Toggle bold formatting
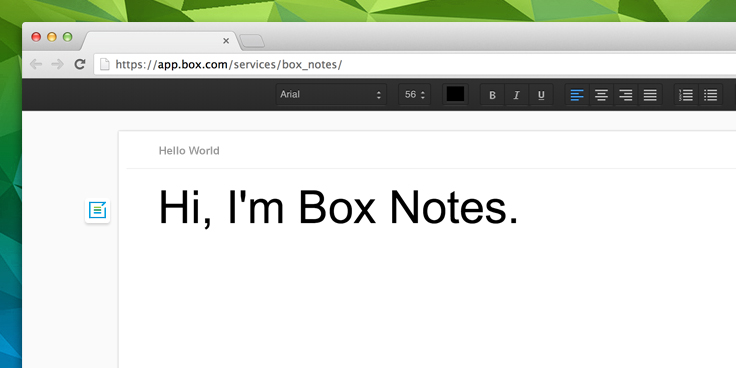 click(492, 95)
